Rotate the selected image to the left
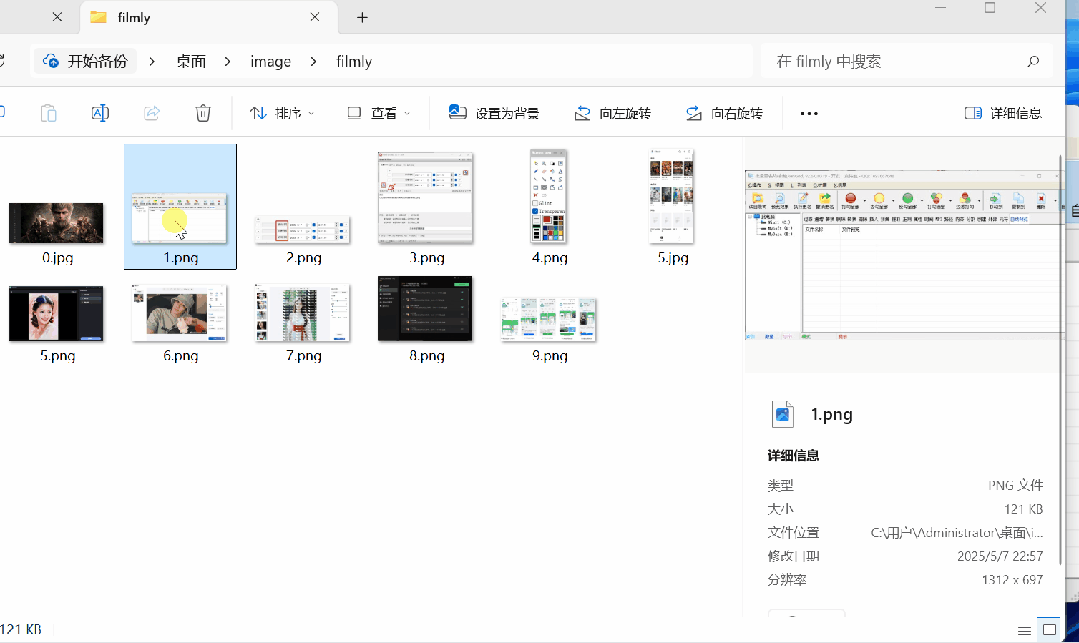Viewport: 1079px width, 643px height. click(613, 112)
